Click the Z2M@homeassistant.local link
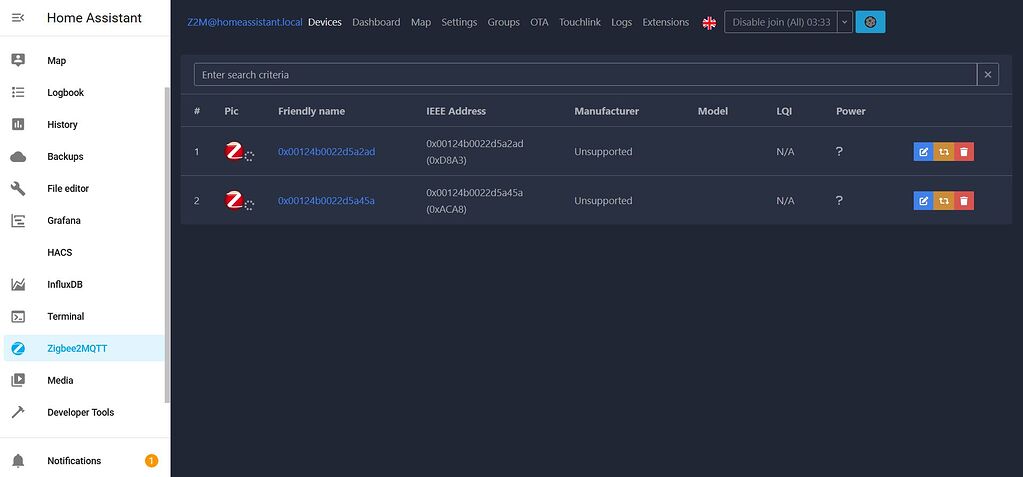 (x=245, y=22)
